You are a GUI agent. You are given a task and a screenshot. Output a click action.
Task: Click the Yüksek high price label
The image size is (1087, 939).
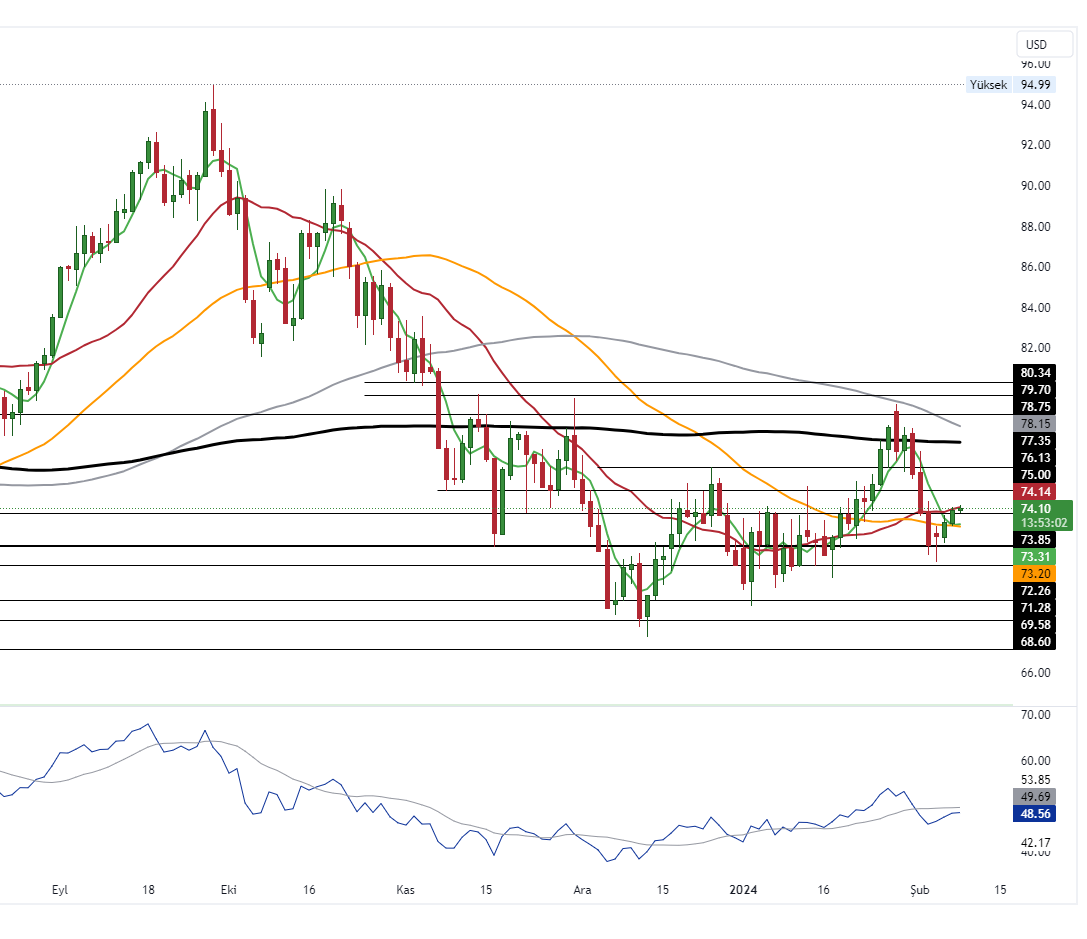click(x=988, y=85)
